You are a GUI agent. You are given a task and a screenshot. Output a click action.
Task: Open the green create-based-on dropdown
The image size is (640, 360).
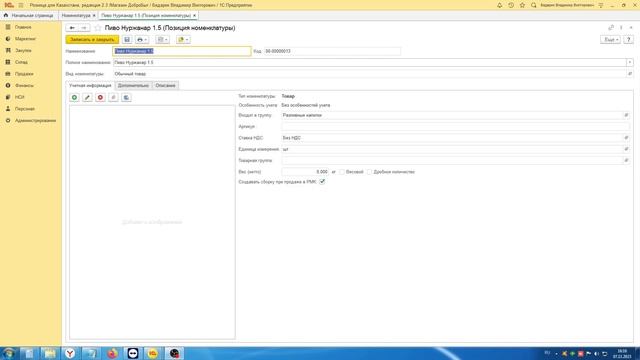[x=183, y=40]
